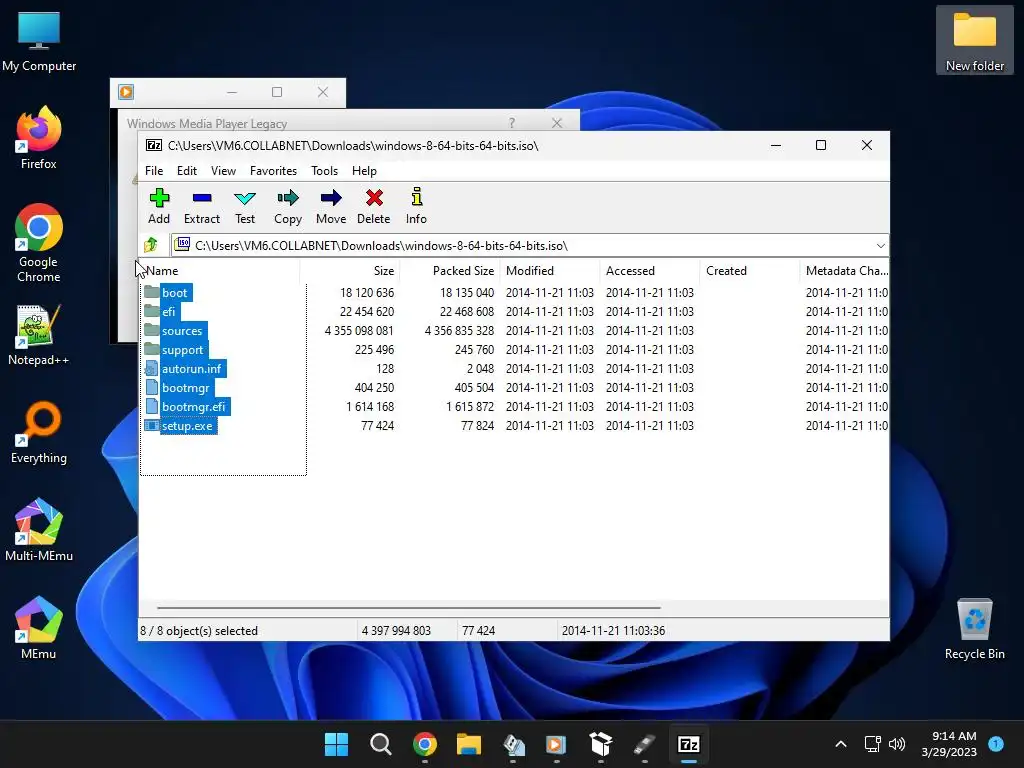Go up one folder level icon
This screenshot has width=1024, height=768.
pyautogui.click(x=151, y=245)
